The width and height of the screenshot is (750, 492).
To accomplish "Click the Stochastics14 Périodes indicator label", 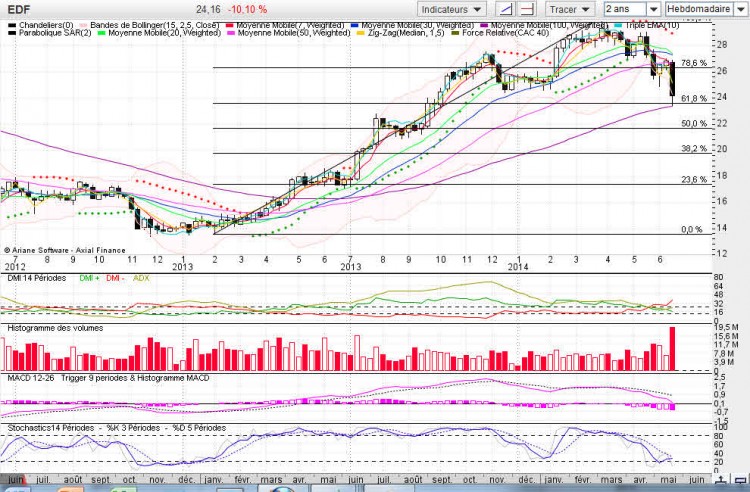I will [51, 428].
